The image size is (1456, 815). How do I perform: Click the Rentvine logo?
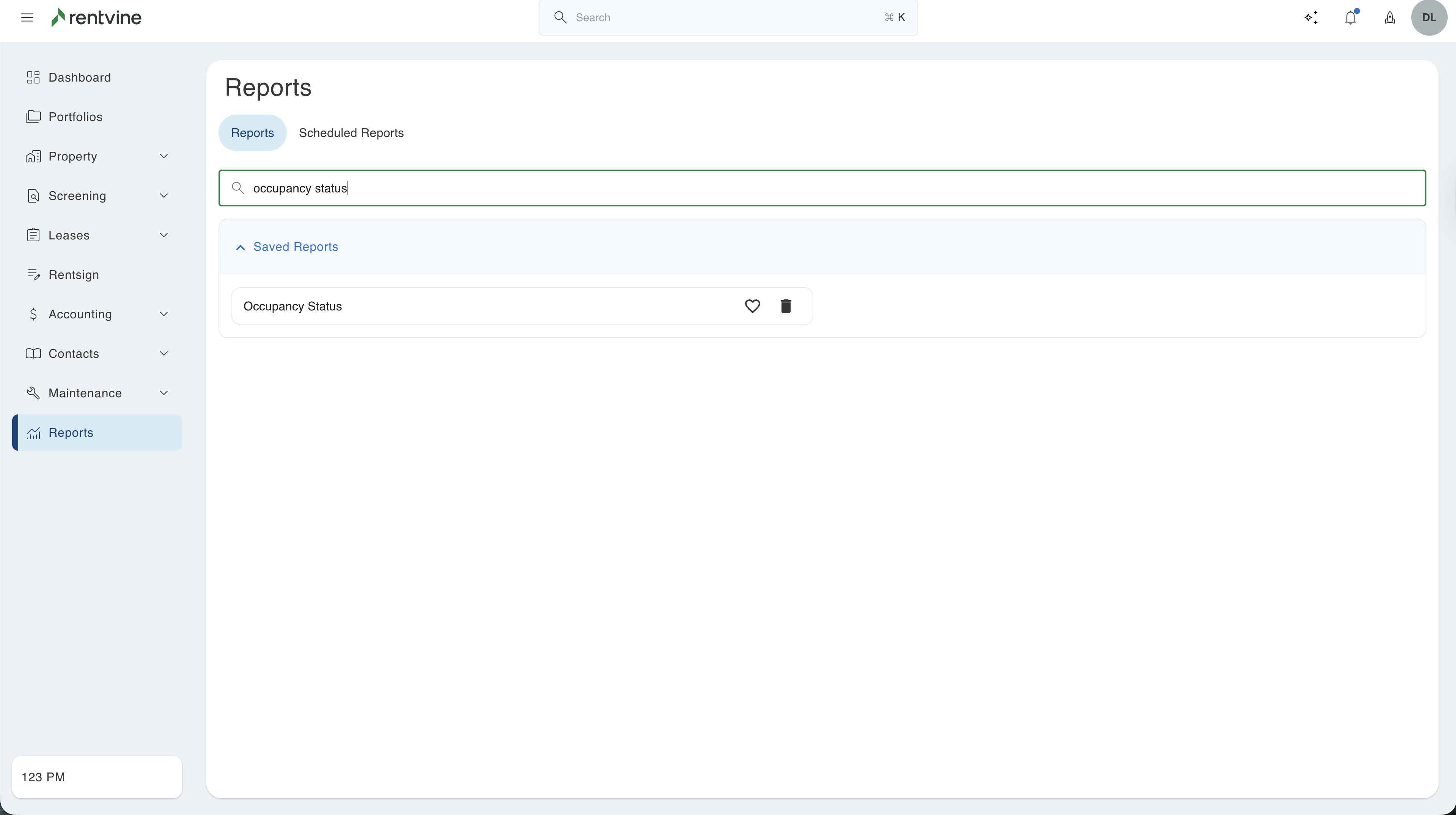[x=96, y=17]
